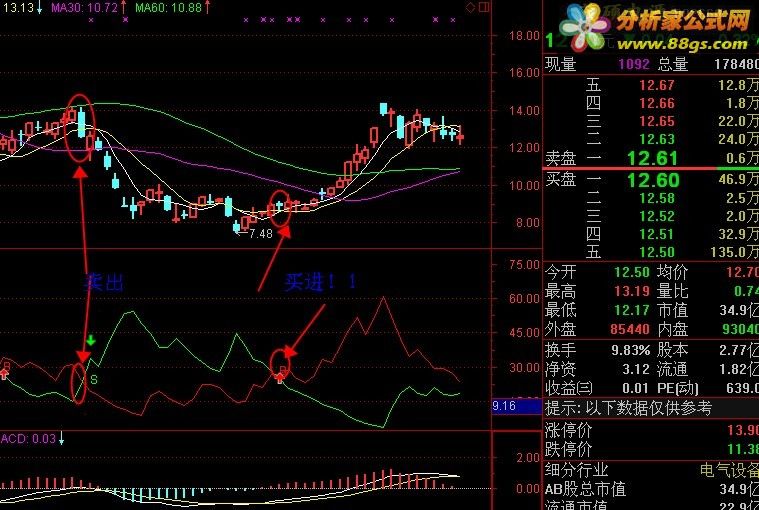Click the 13.13 moving average value
Viewport: 759px width, 510px height.
(x=18, y=7)
